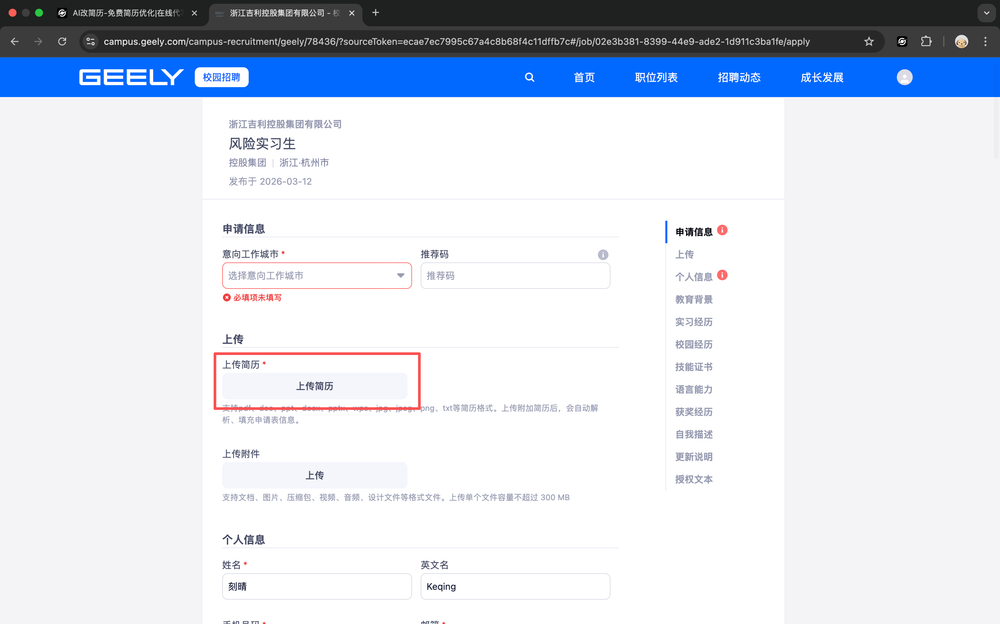The height and width of the screenshot is (624, 1000).
Task: Open the site search magnifier icon
Action: click(x=530, y=77)
